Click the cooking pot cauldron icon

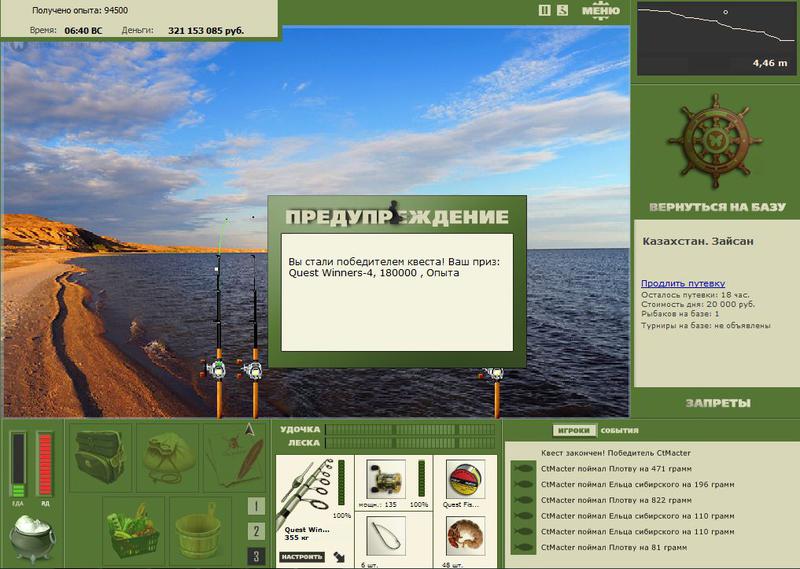click(32, 537)
